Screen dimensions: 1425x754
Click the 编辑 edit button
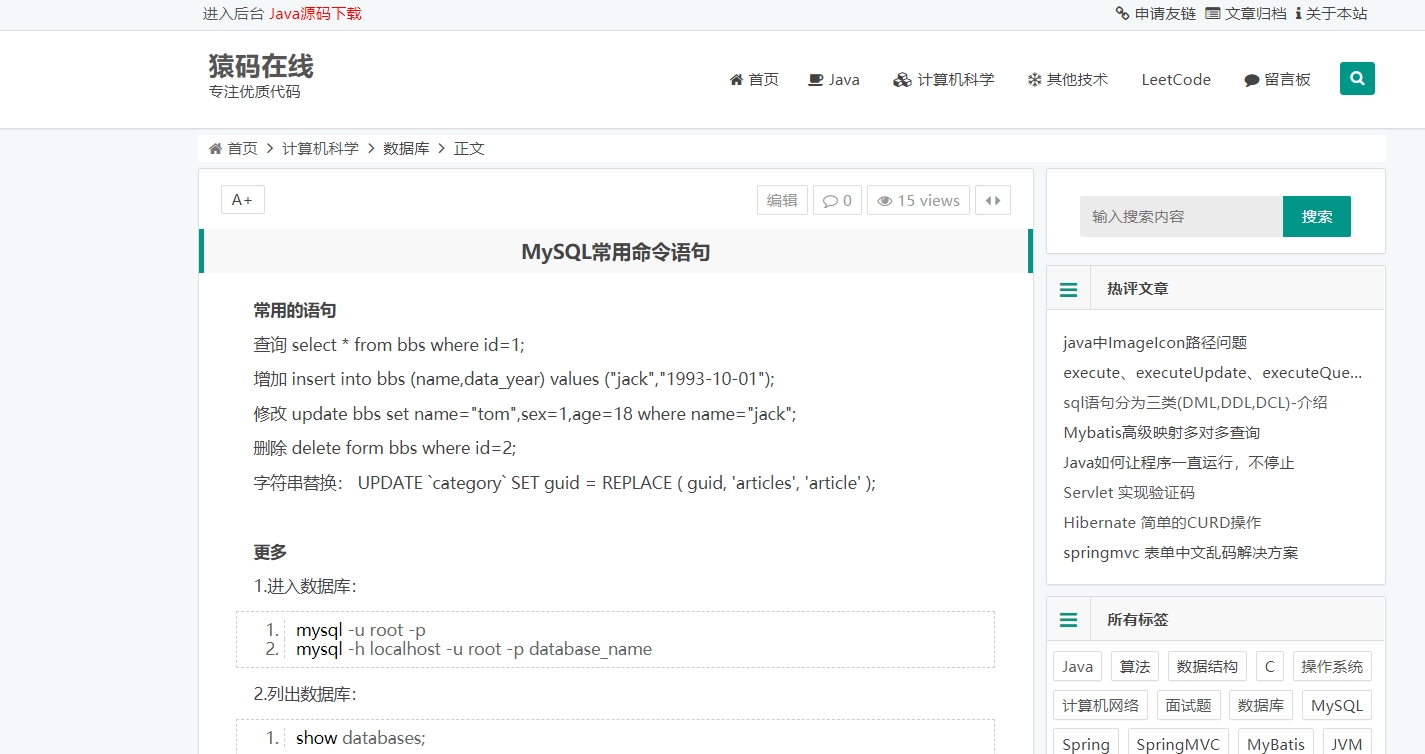pyautogui.click(x=782, y=200)
